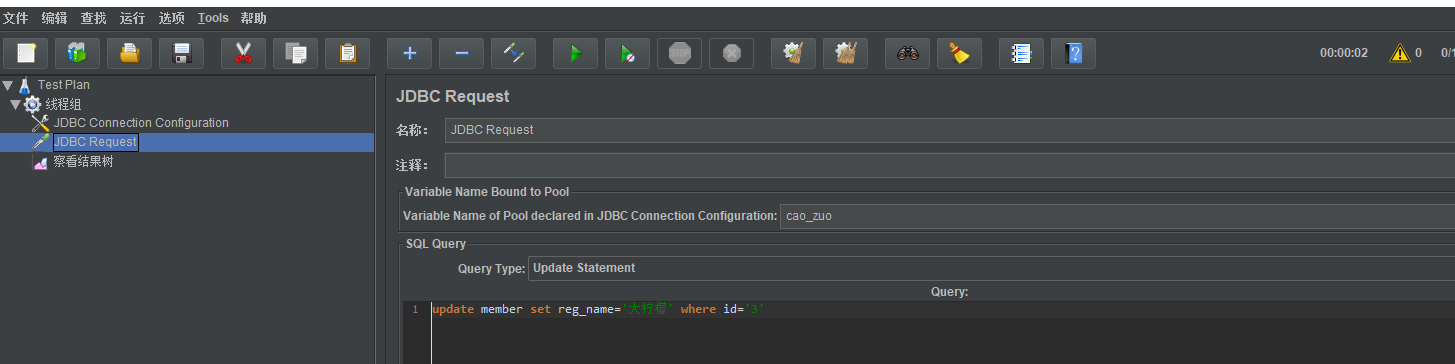The width and height of the screenshot is (1455, 364).
Task: Reset search with the brush icon
Action: (959, 53)
